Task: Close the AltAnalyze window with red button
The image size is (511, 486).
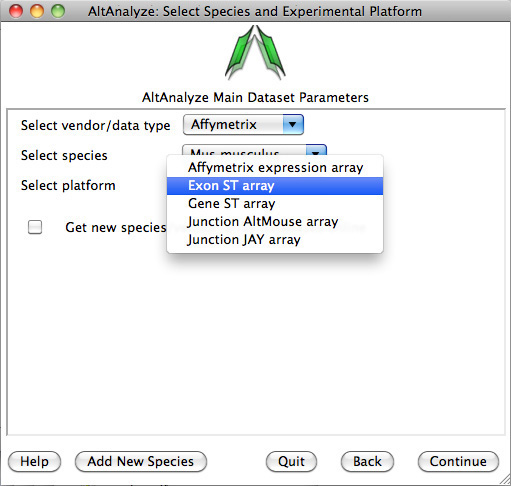Action: 16,11
